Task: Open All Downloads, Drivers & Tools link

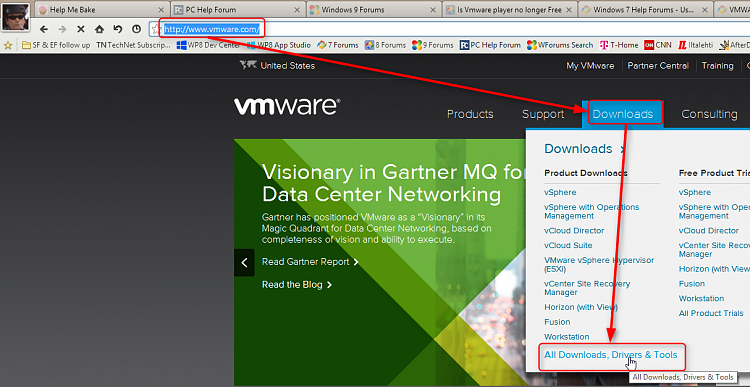Action: [x=611, y=355]
